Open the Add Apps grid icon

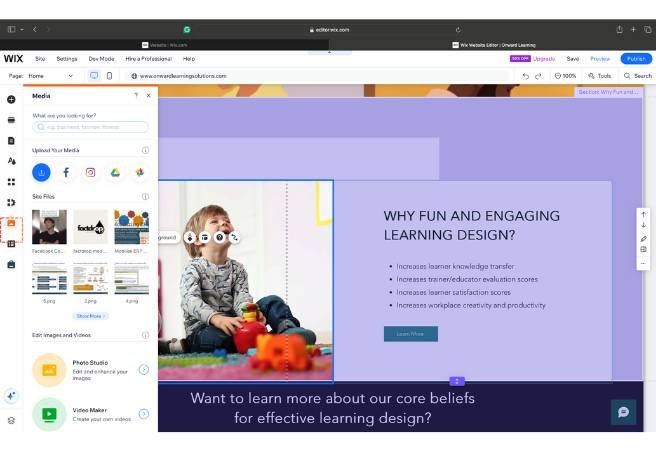[x=11, y=182]
